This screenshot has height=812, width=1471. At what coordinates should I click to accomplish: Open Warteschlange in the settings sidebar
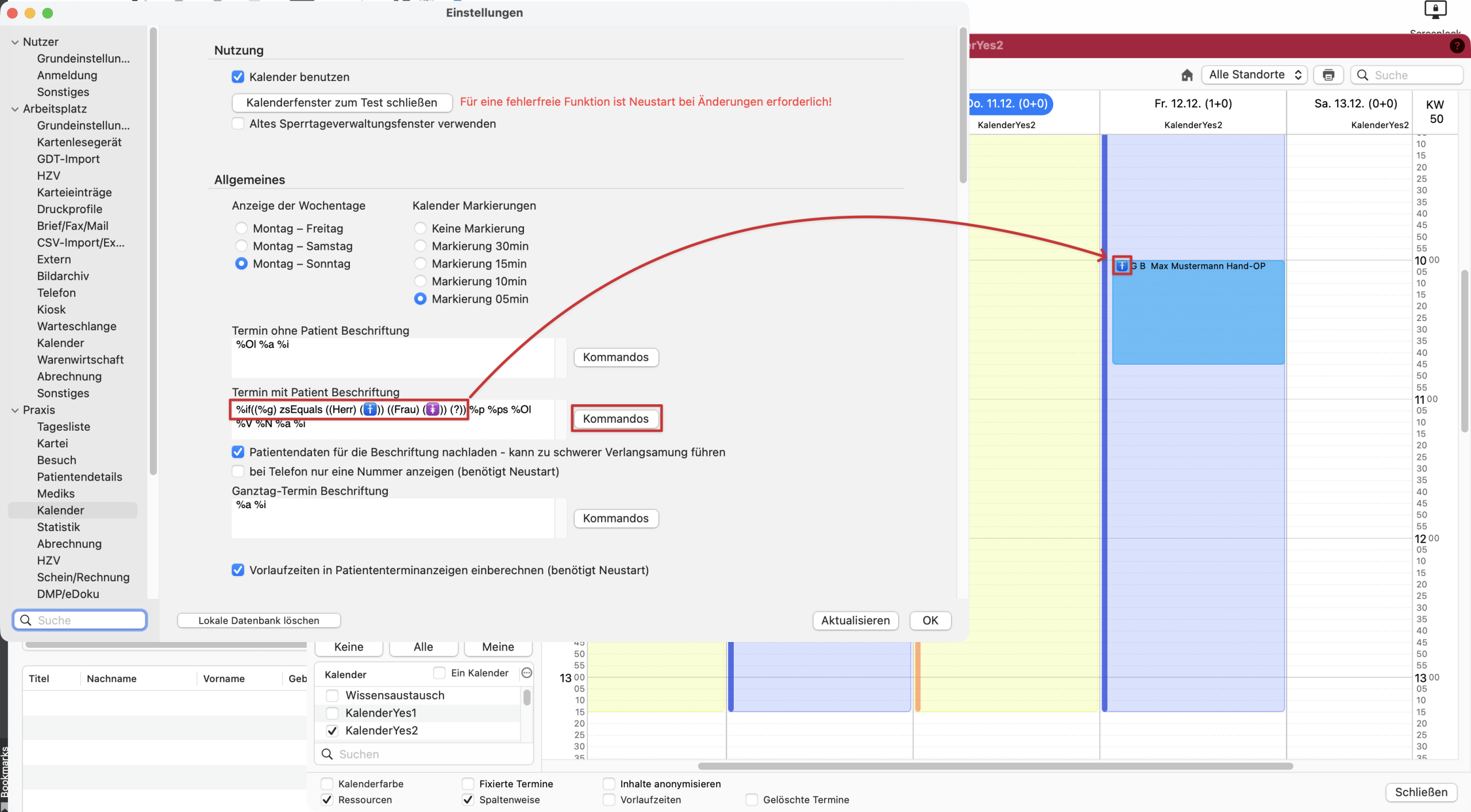click(x=76, y=326)
